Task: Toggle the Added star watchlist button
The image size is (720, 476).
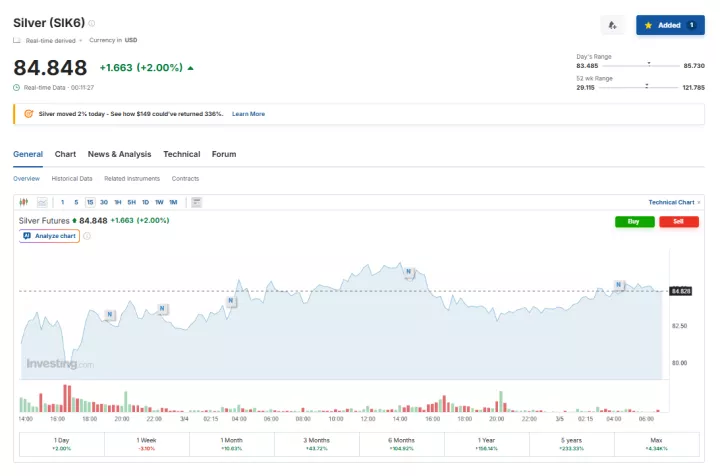Action: (x=670, y=25)
